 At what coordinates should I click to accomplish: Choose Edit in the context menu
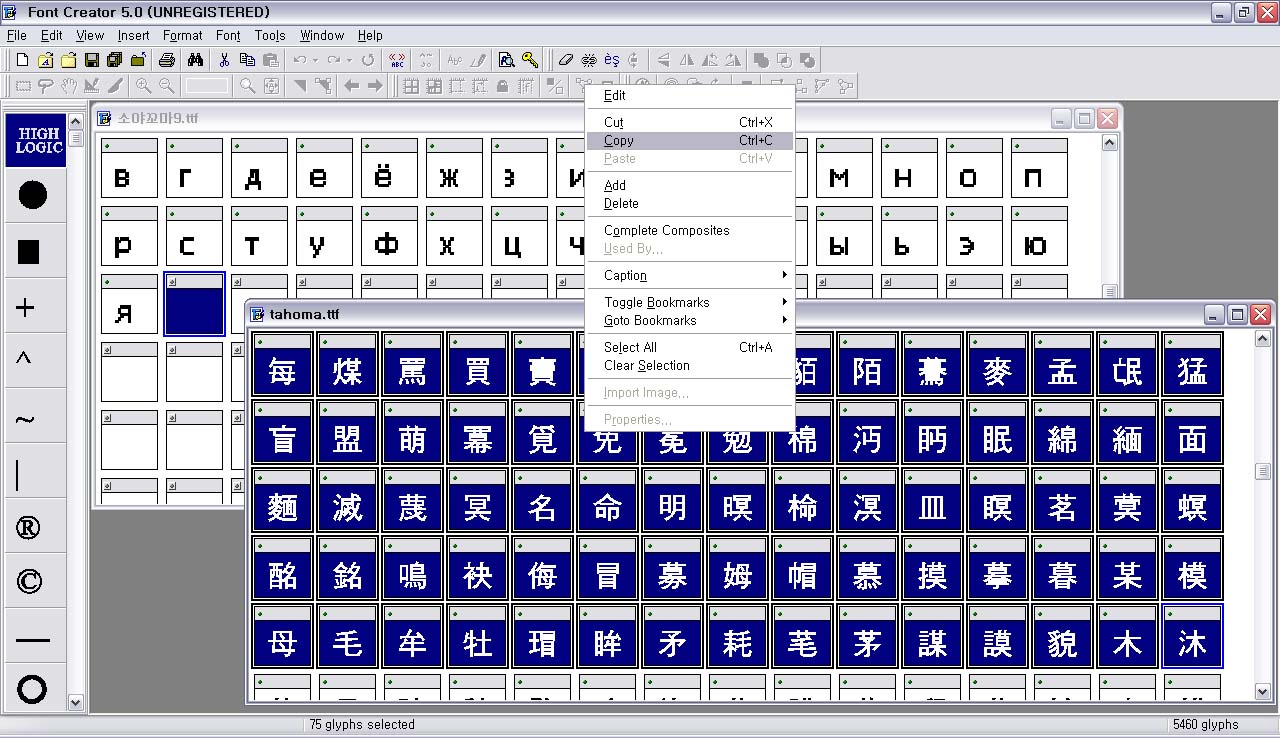click(689, 96)
